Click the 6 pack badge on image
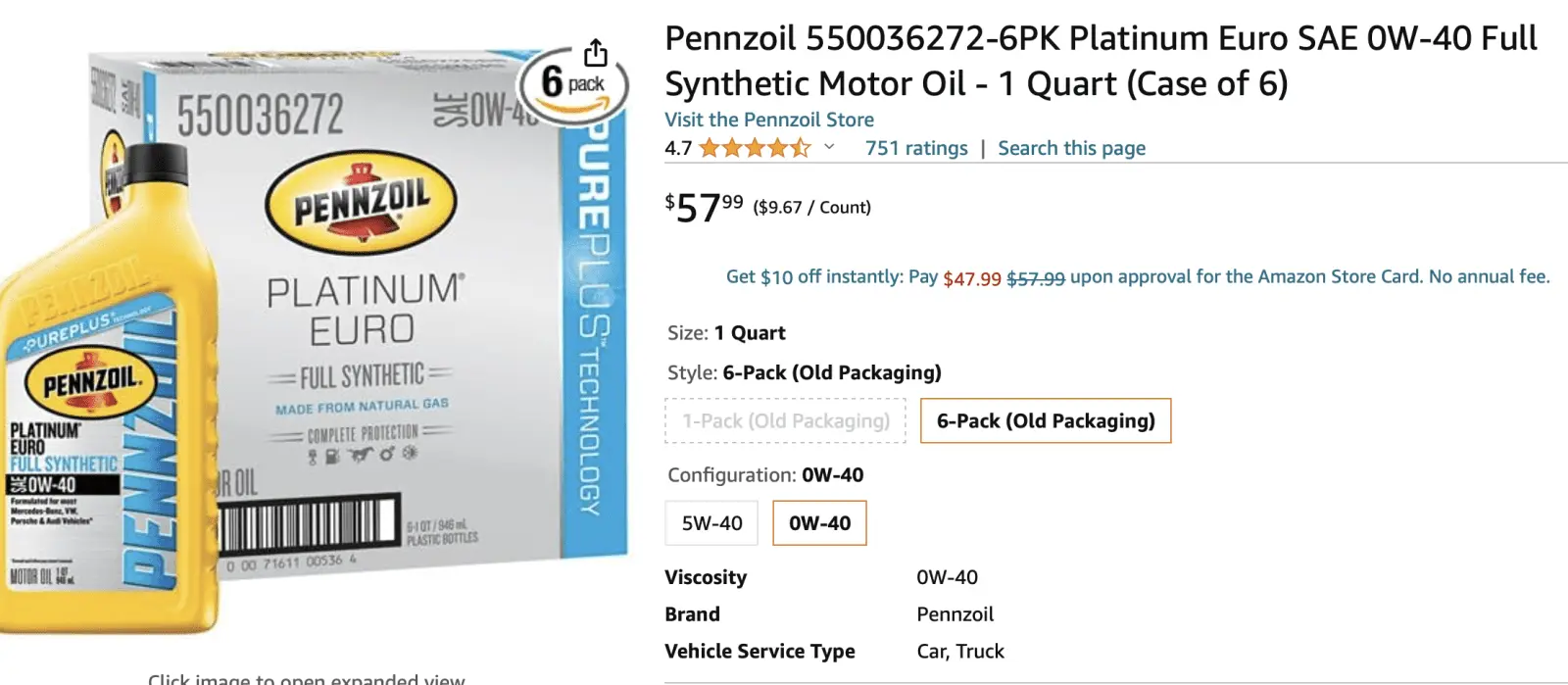This screenshot has width=1568, height=685. [x=573, y=84]
